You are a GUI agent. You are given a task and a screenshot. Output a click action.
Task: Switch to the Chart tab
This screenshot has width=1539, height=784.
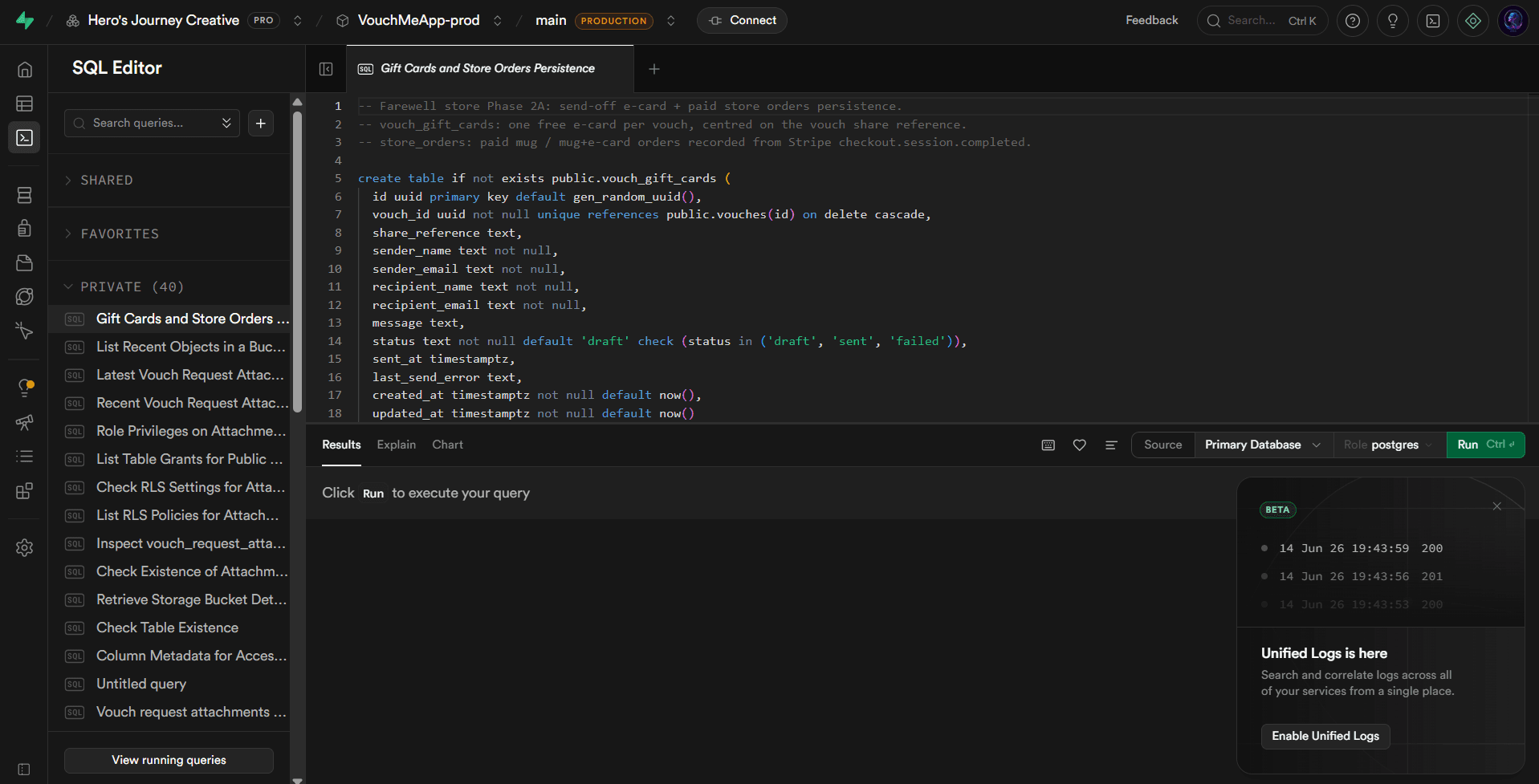(447, 445)
